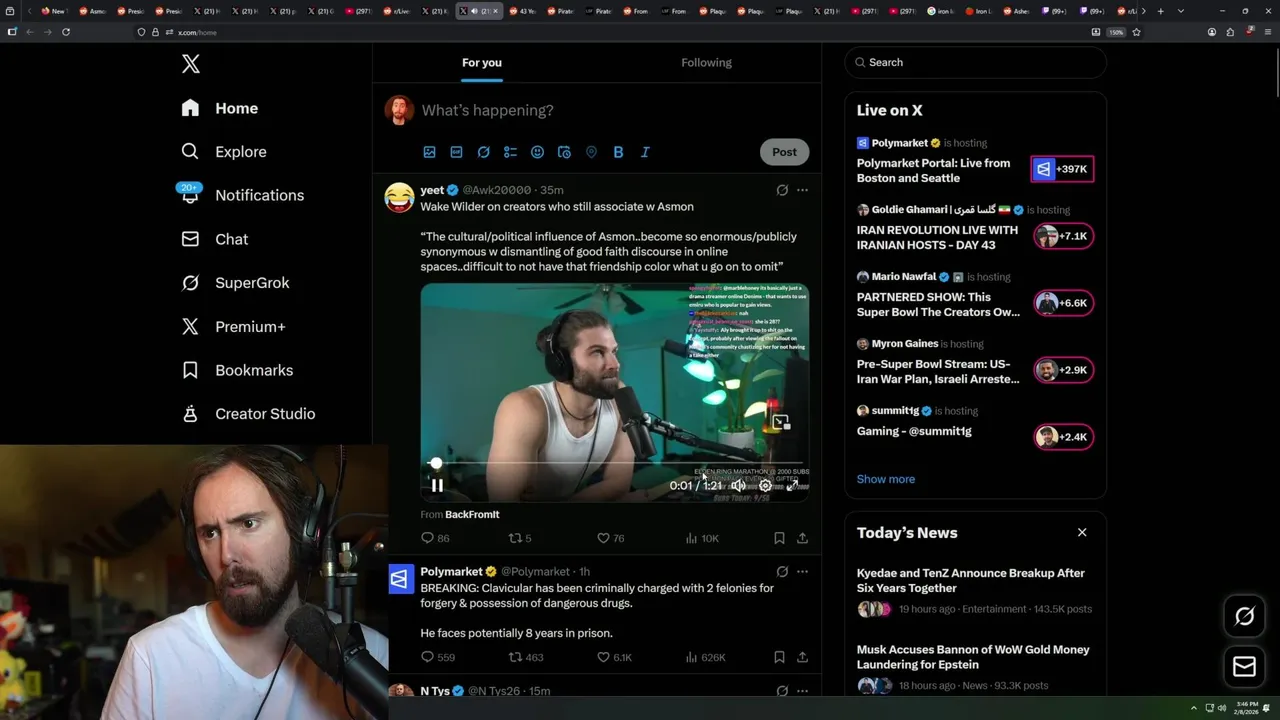
Task: Reload the page in browser
Action: pos(66,32)
